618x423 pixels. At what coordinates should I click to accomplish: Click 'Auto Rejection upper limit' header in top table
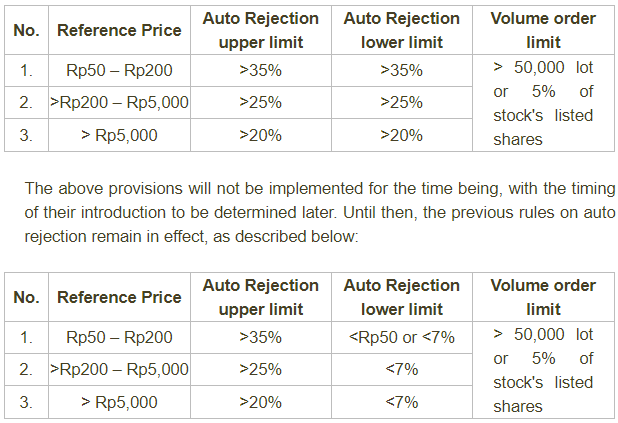coord(260,30)
